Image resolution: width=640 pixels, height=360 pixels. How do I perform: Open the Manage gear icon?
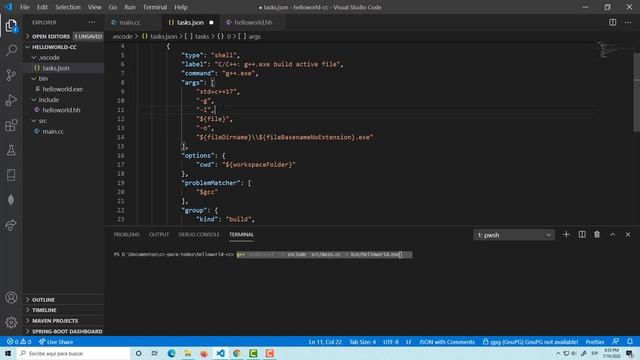click(x=11, y=322)
